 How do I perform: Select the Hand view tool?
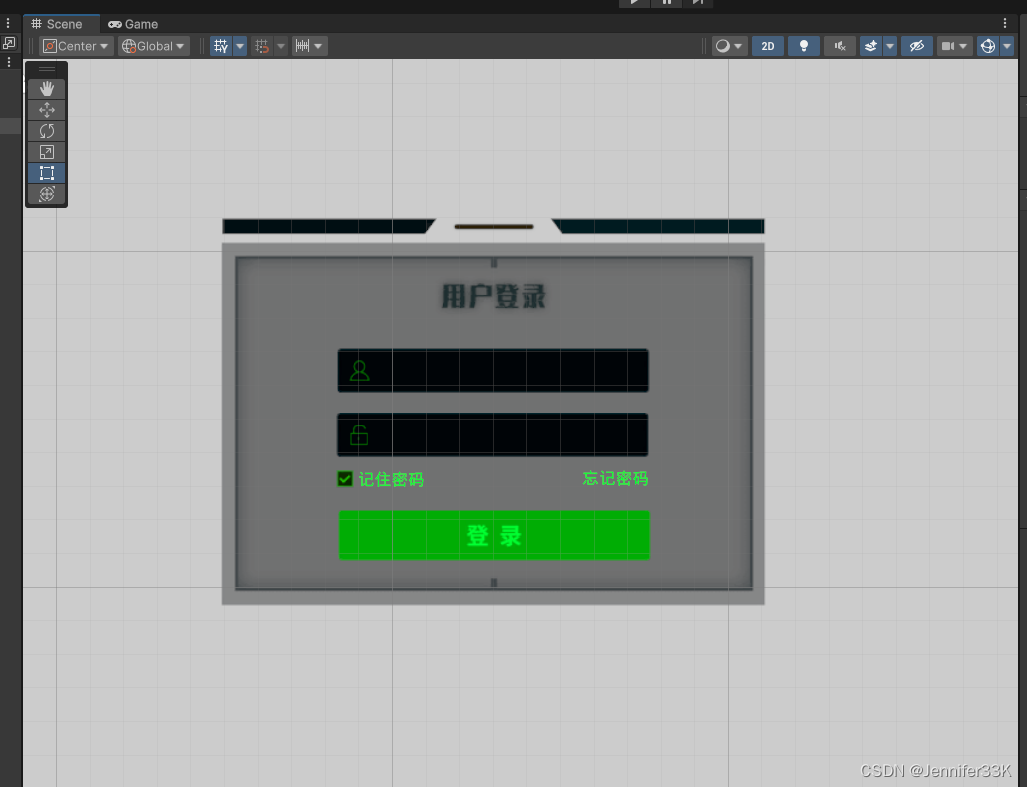(x=46, y=89)
